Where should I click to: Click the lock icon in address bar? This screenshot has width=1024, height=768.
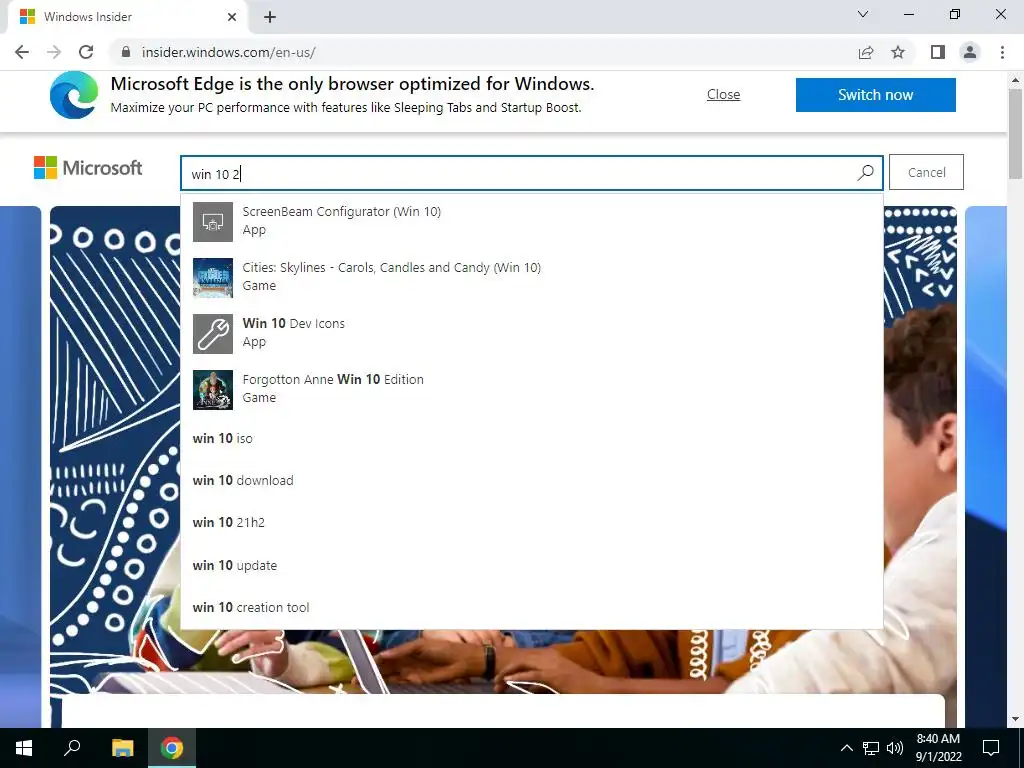[126, 52]
